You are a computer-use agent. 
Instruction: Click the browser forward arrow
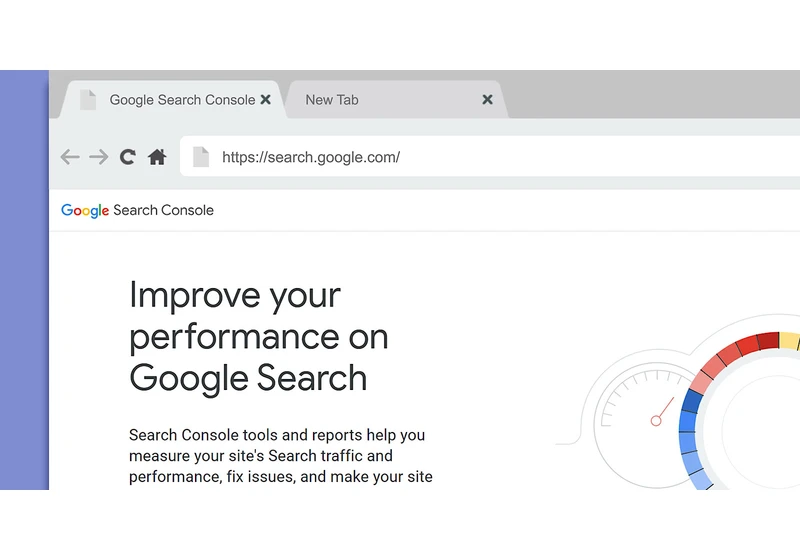pyautogui.click(x=98, y=157)
